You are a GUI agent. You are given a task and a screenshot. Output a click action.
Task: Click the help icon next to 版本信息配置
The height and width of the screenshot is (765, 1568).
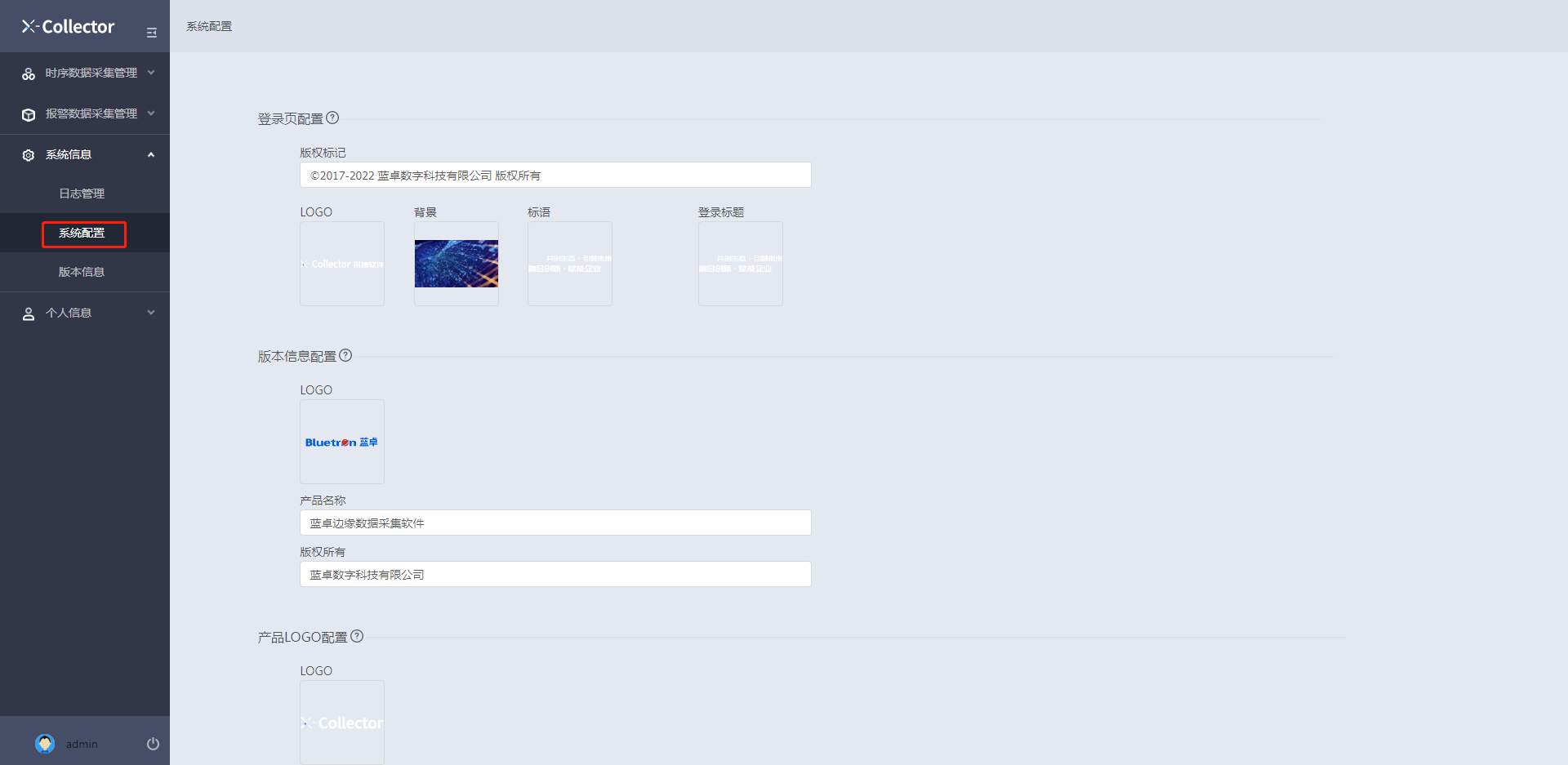[x=345, y=355]
